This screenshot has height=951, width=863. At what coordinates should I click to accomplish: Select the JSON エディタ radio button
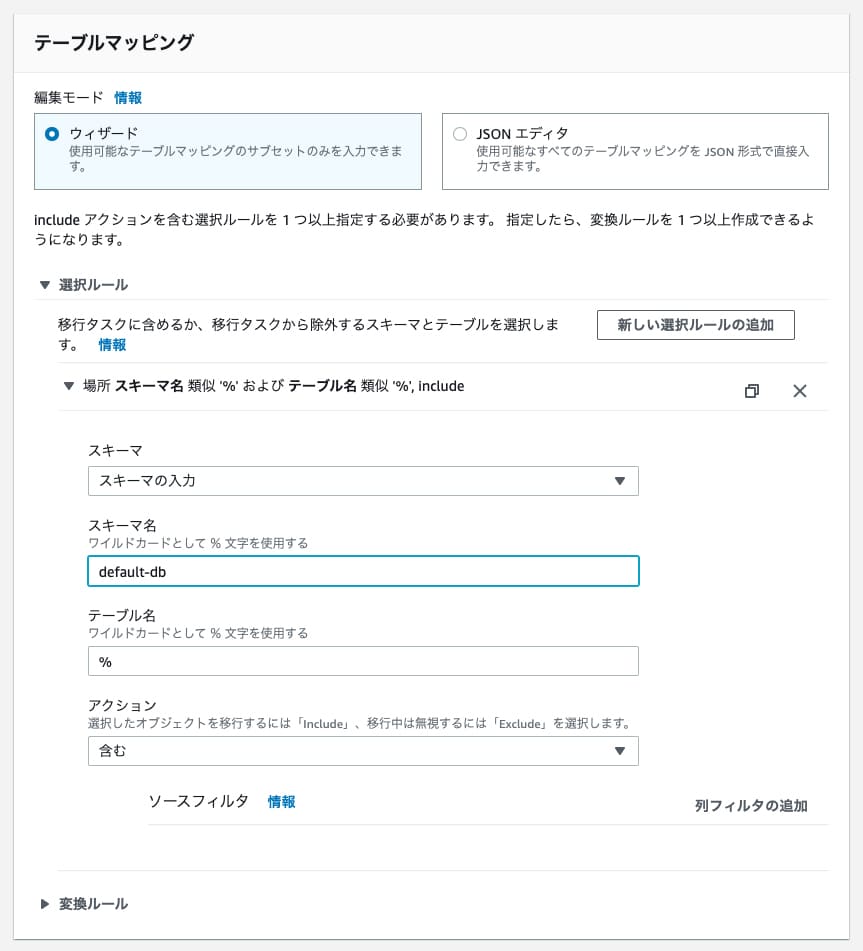[x=460, y=134]
